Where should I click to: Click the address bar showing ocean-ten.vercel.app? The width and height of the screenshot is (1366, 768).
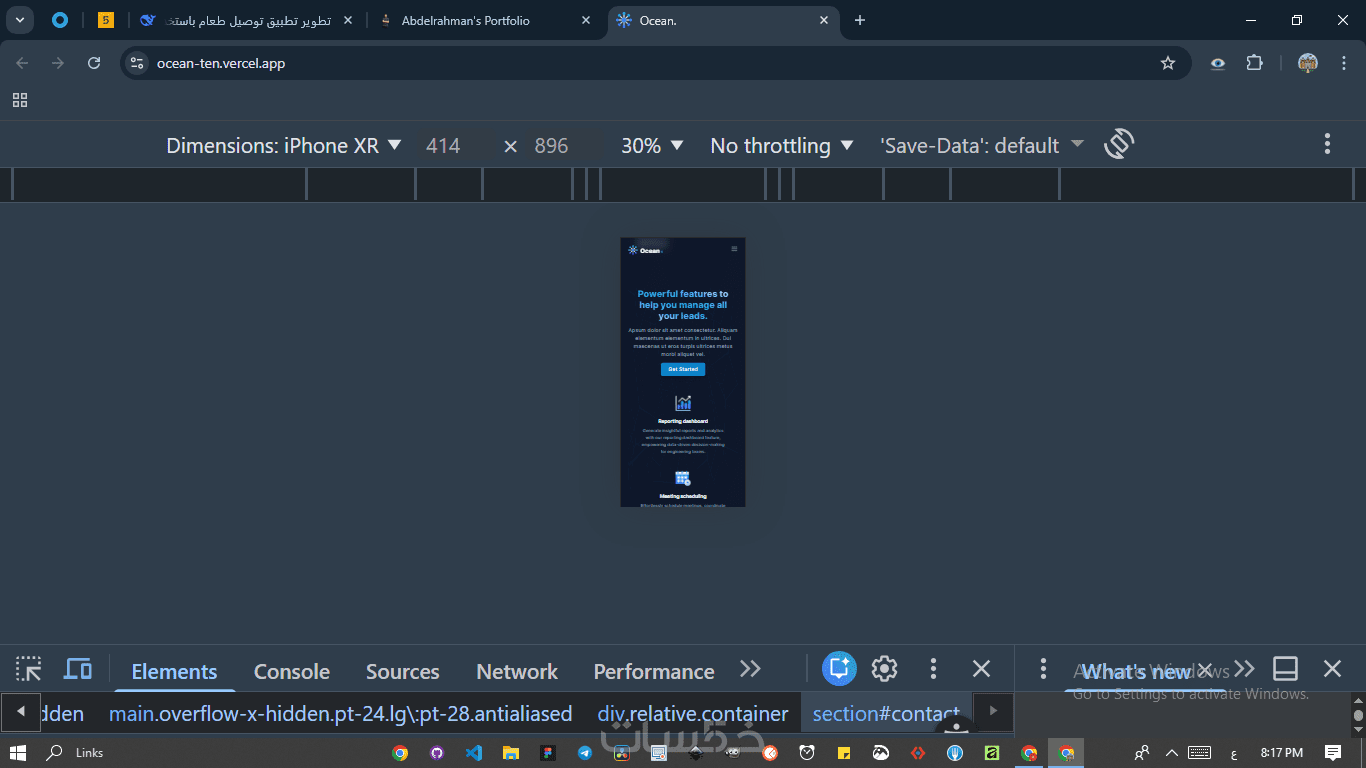coord(656,63)
